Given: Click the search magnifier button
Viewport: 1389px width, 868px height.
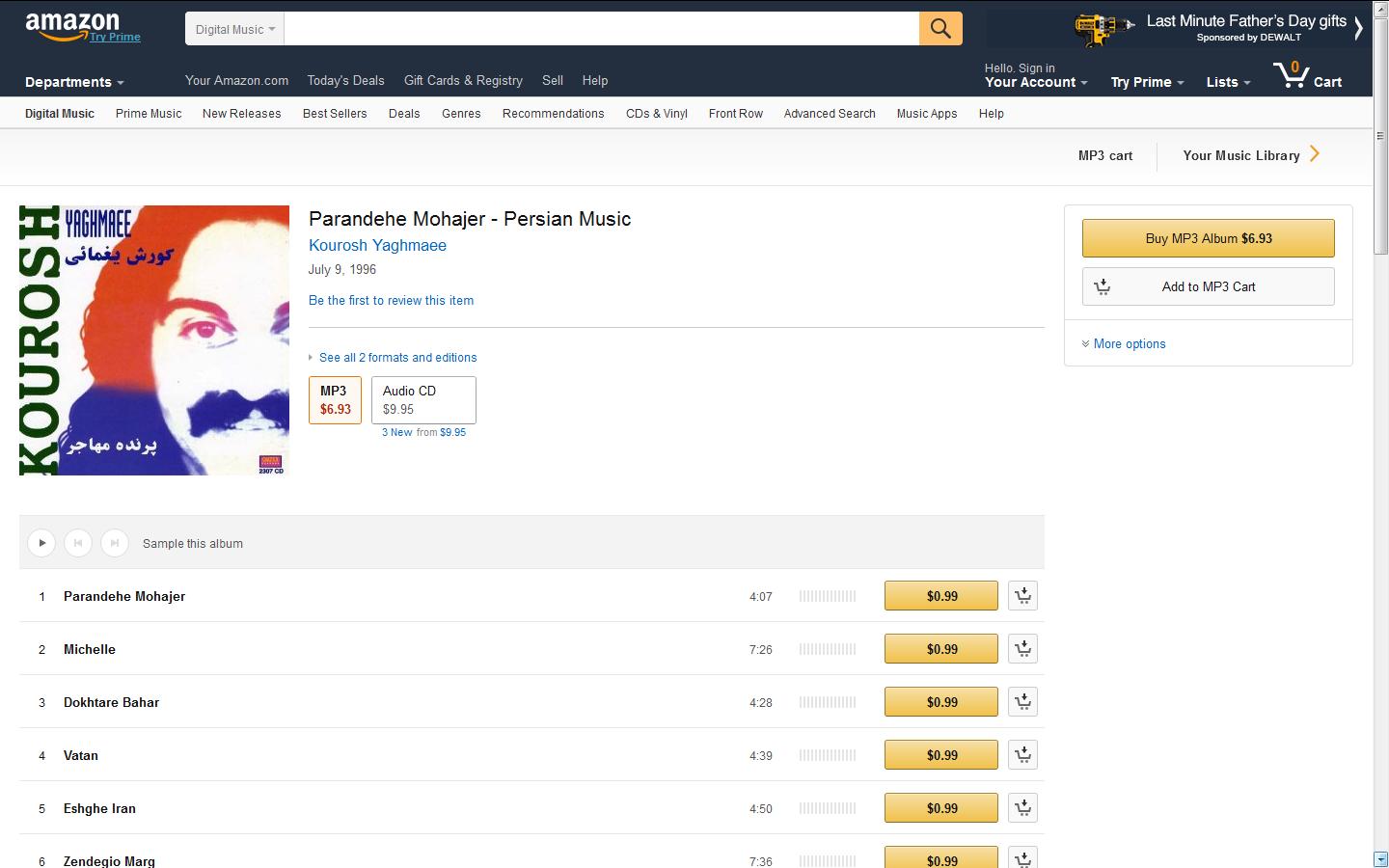Looking at the screenshot, I should pos(940,29).
